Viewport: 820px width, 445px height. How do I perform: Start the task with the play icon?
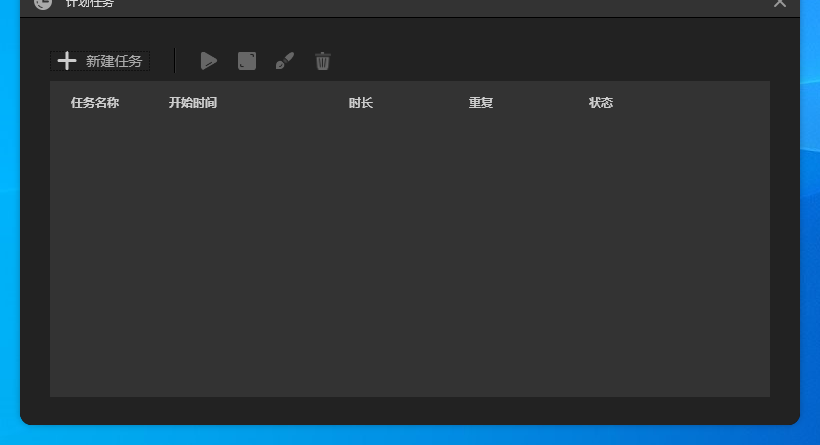click(208, 61)
